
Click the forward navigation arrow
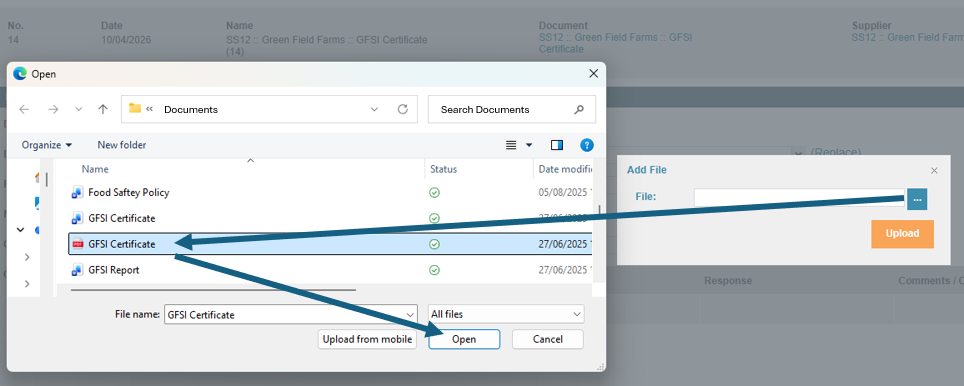click(53, 109)
